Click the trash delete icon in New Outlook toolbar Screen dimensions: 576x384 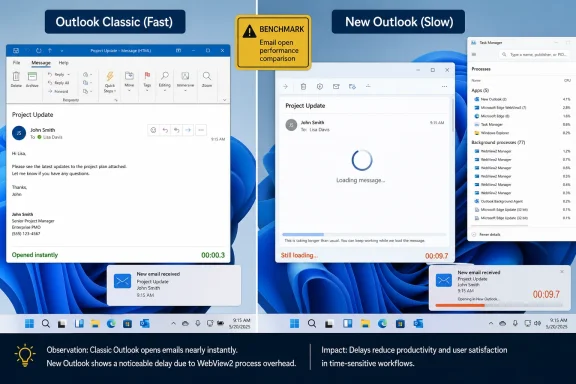coord(303,87)
